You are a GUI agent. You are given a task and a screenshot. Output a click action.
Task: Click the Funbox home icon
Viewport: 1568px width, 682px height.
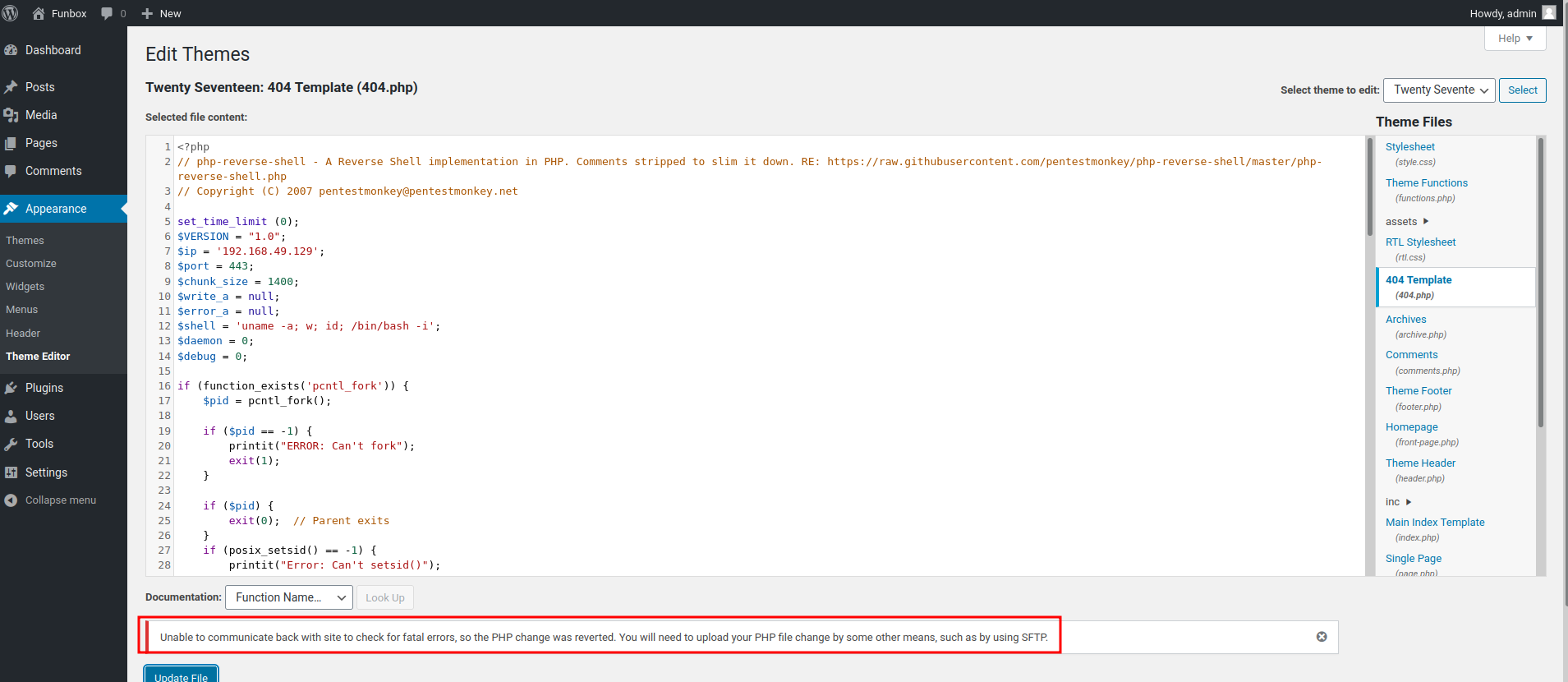pos(39,13)
